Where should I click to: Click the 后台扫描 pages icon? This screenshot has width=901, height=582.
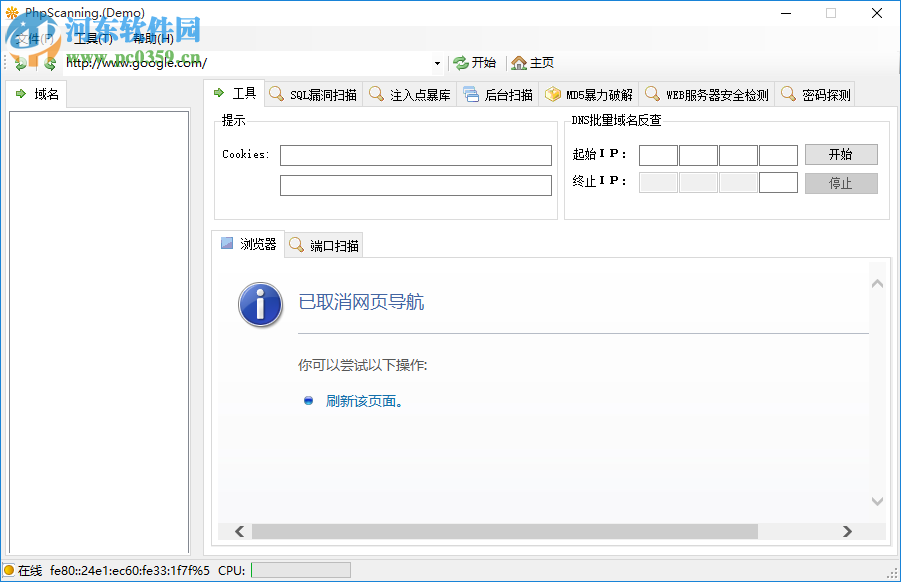point(473,93)
